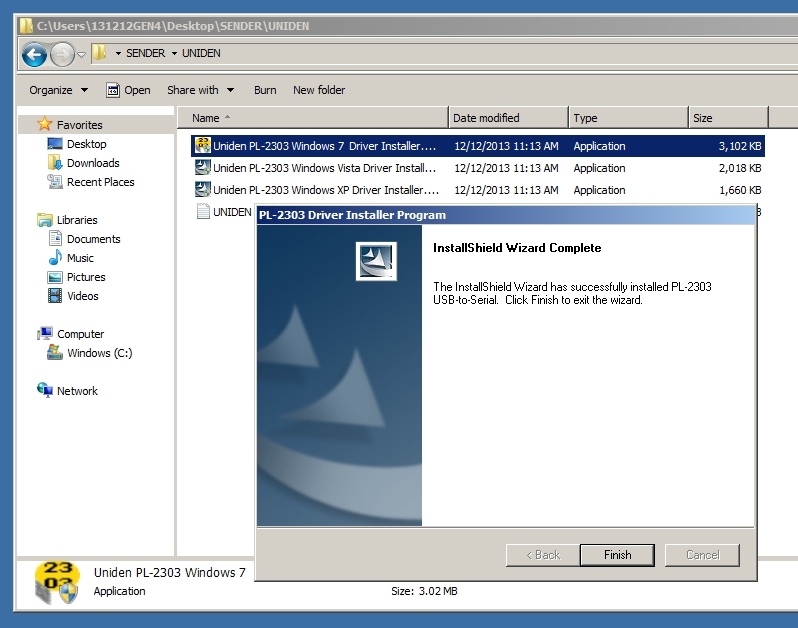Click New folder in the toolbar
Image resolution: width=798 pixels, height=628 pixels.
pyautogui.click(x=319, y=90)
